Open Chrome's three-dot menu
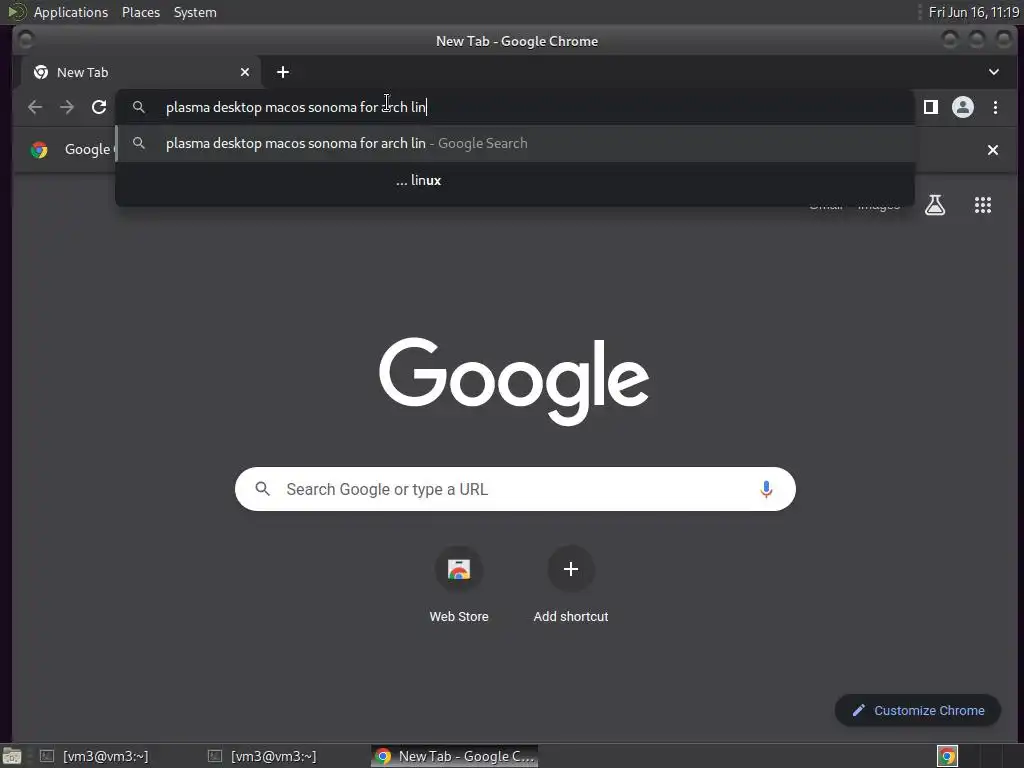1024x768 pixels. click(995, 107)
